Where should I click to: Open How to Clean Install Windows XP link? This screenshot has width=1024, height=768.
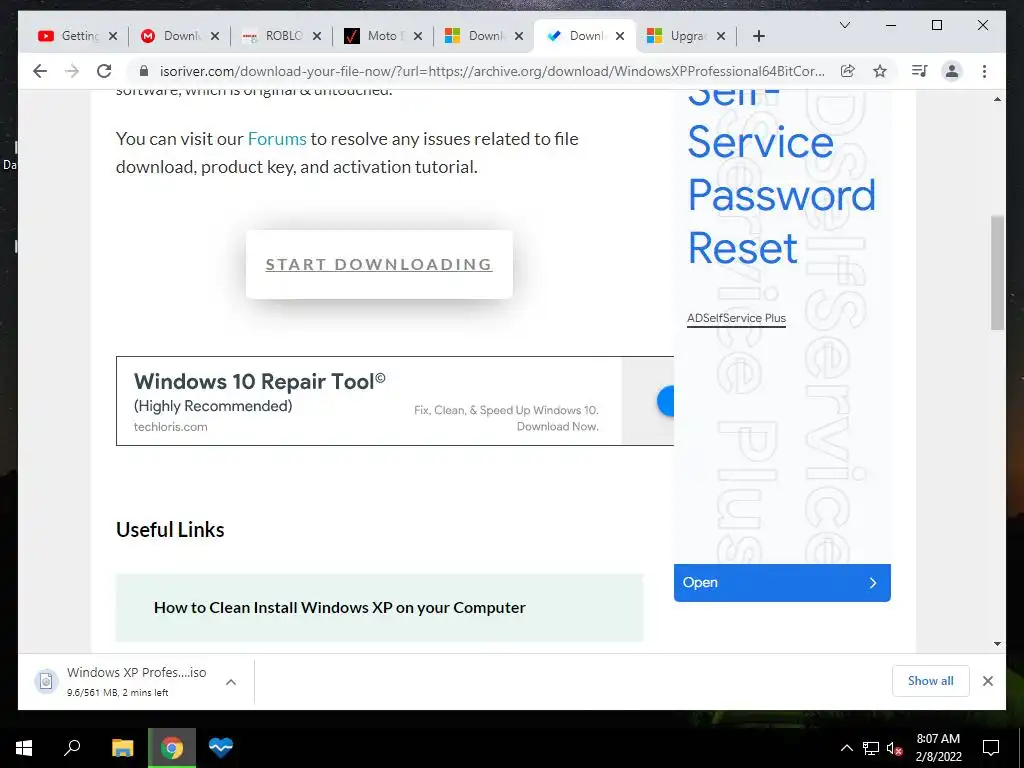point(340,607)
